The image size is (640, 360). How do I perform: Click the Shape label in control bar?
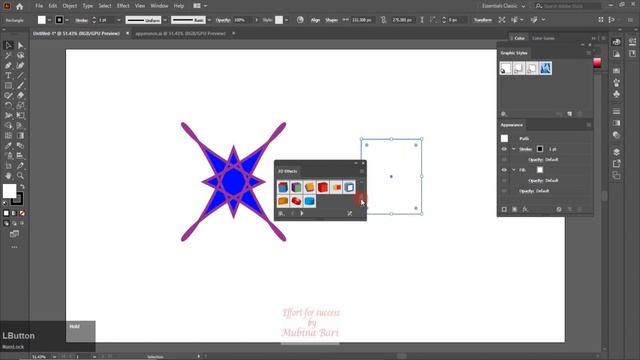tap(331, 20)
